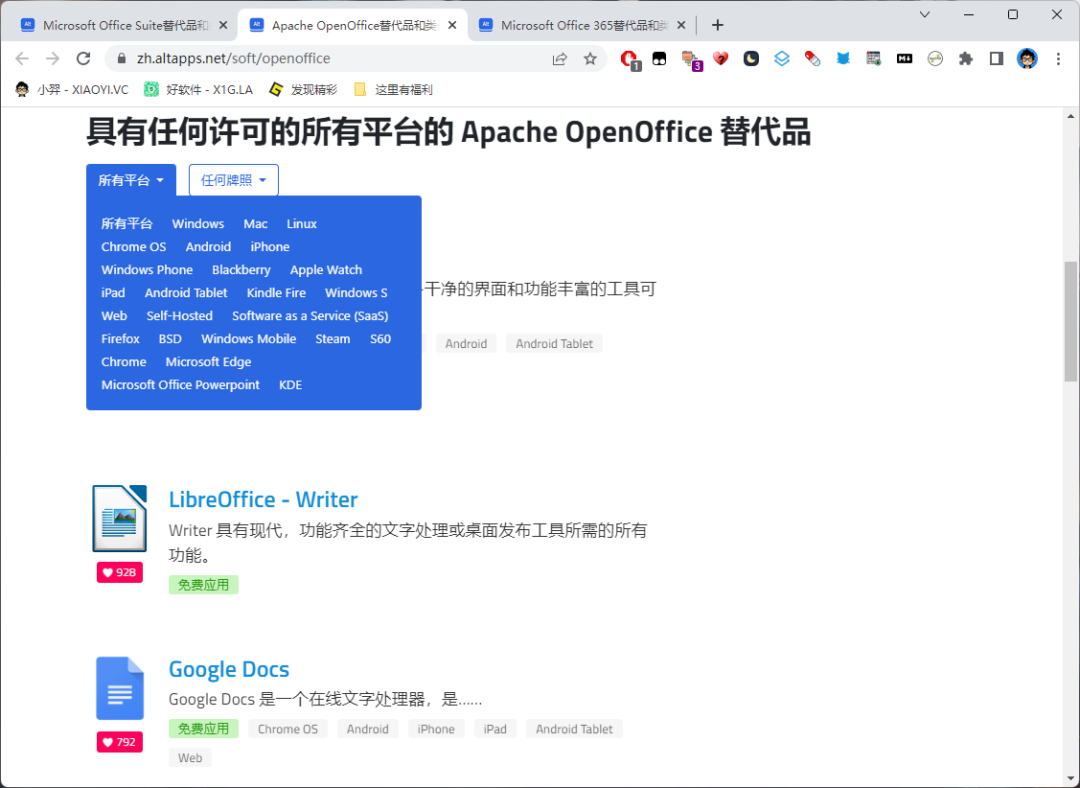The width and height of the screenshot is (1080, 788).
Task: Switch to Microsoft Office 365 tab
Action: 582,25
